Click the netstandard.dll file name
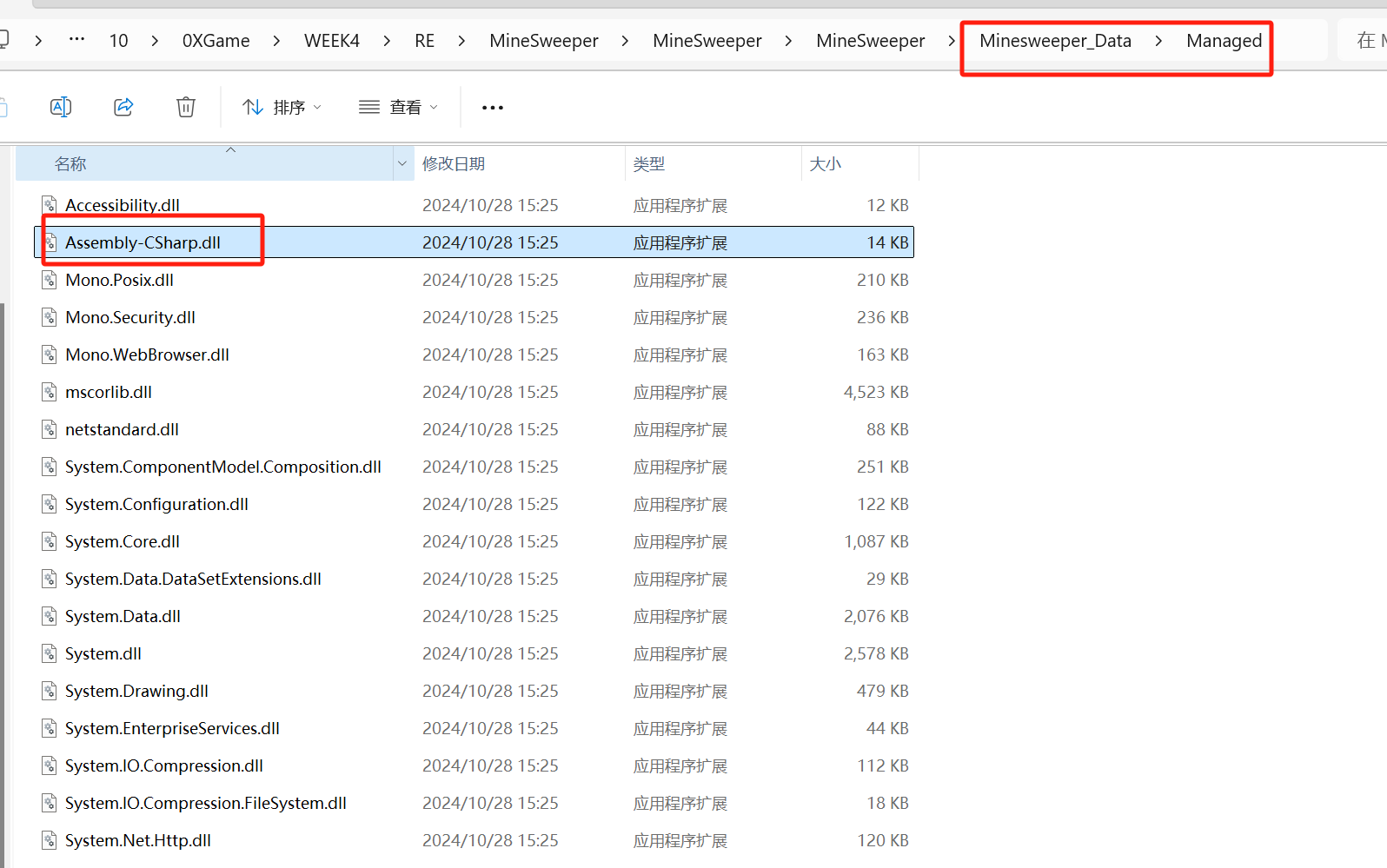1387x868 pixels. 123,429
